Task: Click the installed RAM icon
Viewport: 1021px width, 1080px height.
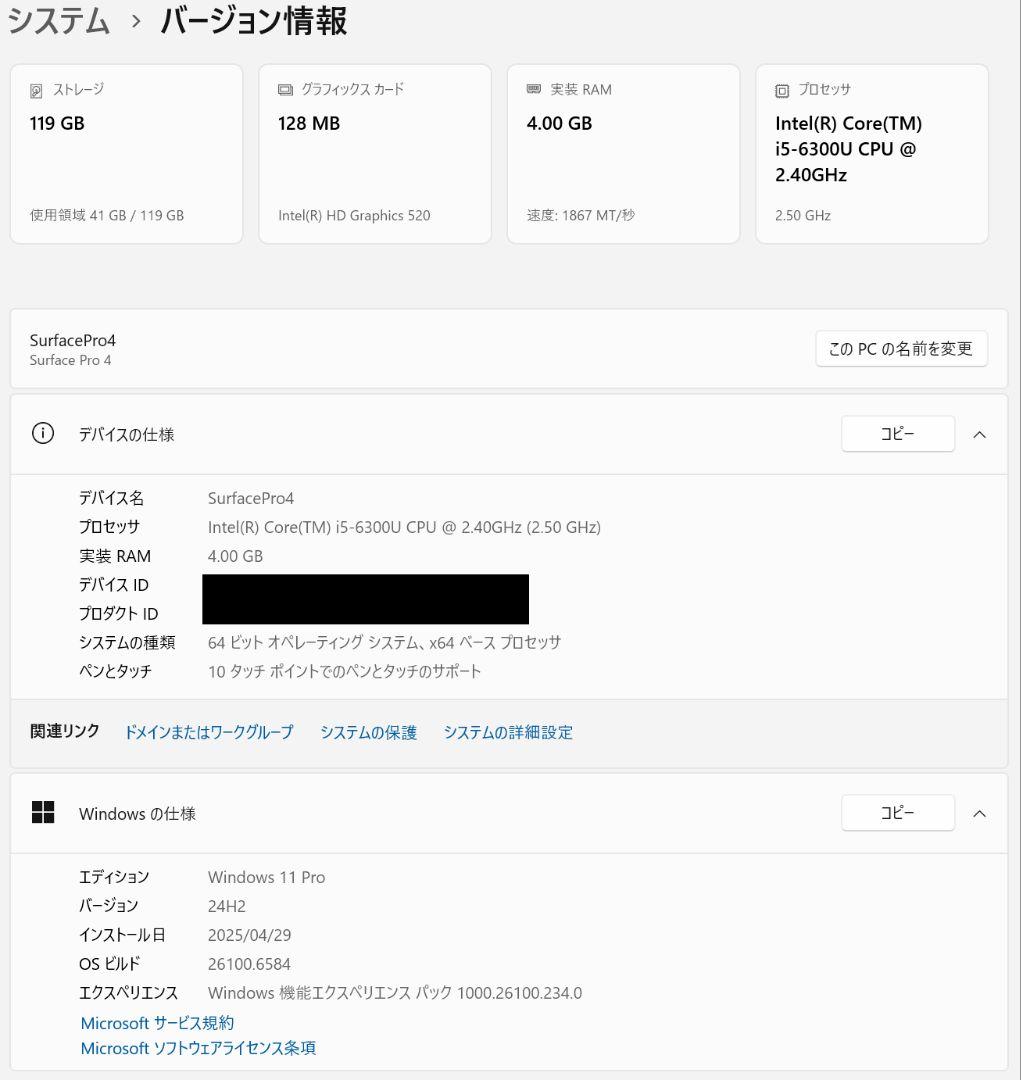Action: [x=534, y=89]
